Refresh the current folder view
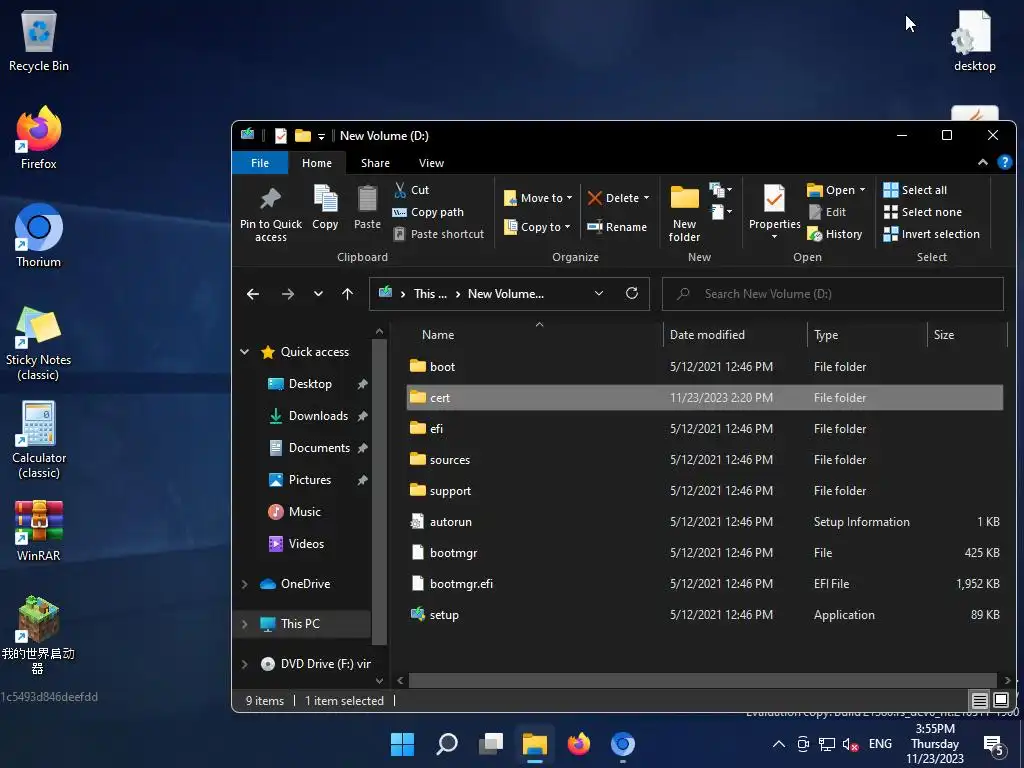The height and width of the screenshot is (768, 1024). point(632,293)
